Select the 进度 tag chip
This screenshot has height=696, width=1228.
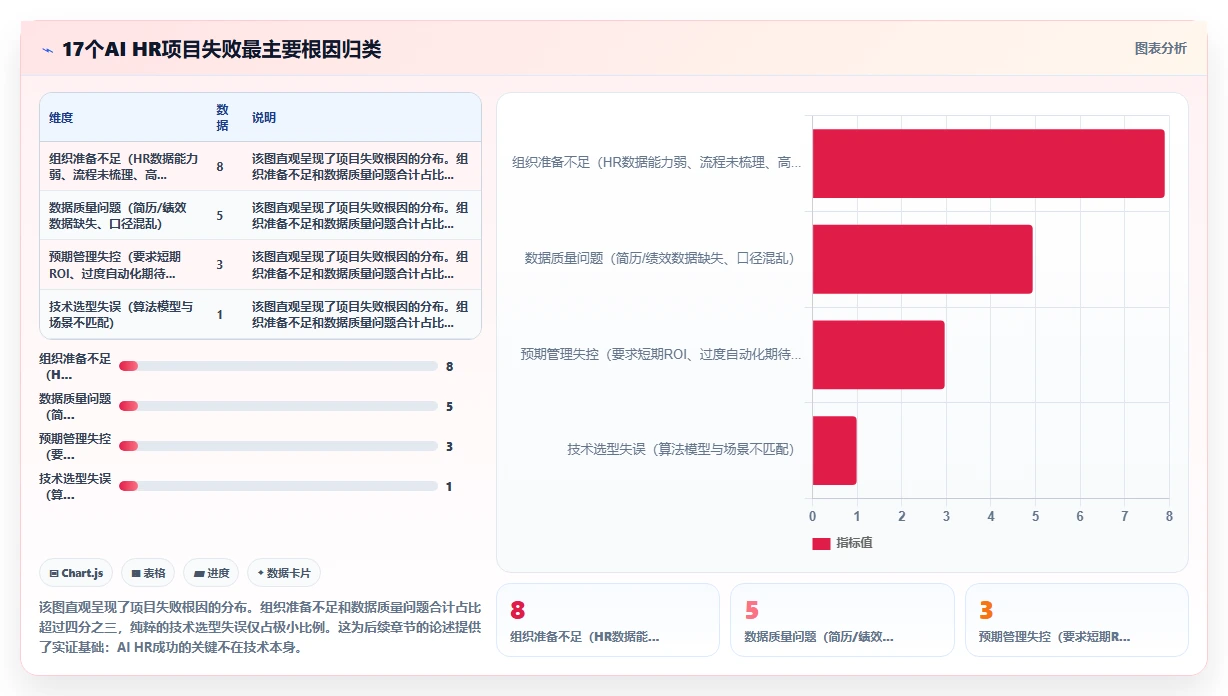tap(211, 573)
